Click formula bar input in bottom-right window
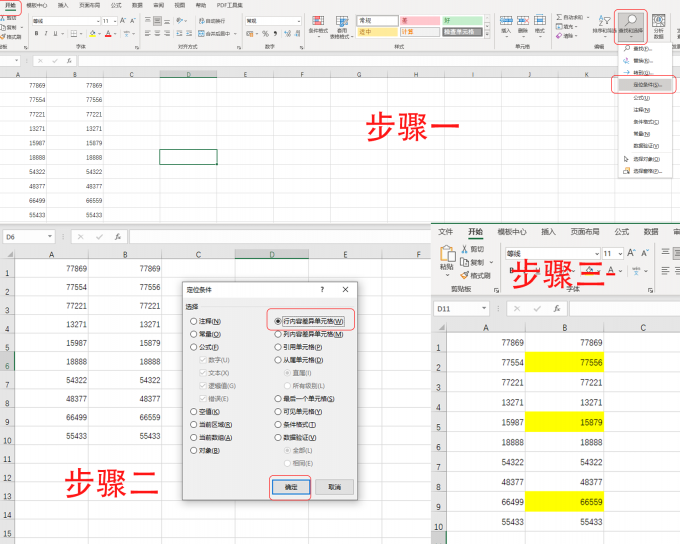Image resolution: width=680 pixels, height=544 pixels. tap(624, 308)
